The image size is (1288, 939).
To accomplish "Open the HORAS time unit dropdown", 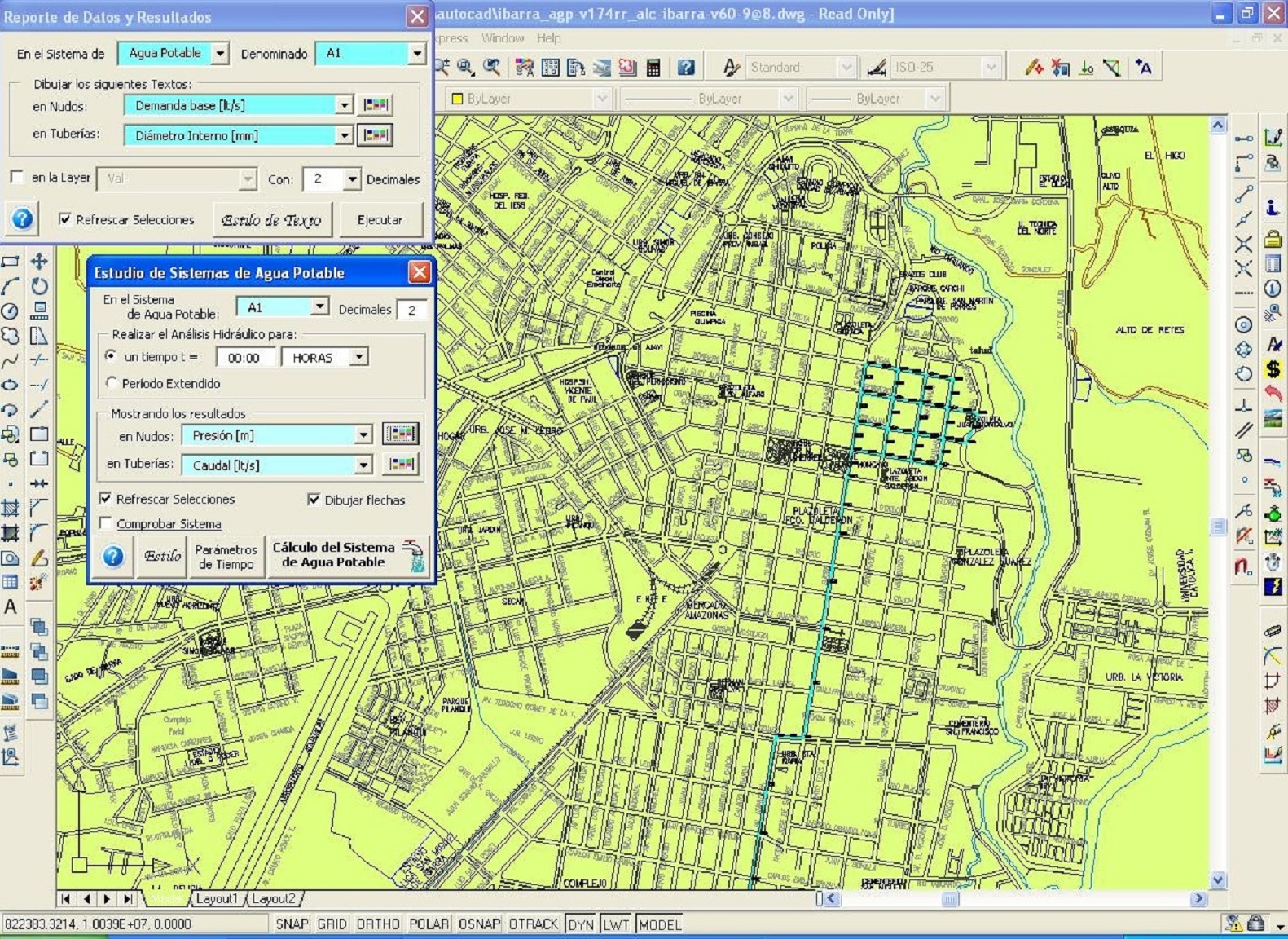I will tap(358, 357).
